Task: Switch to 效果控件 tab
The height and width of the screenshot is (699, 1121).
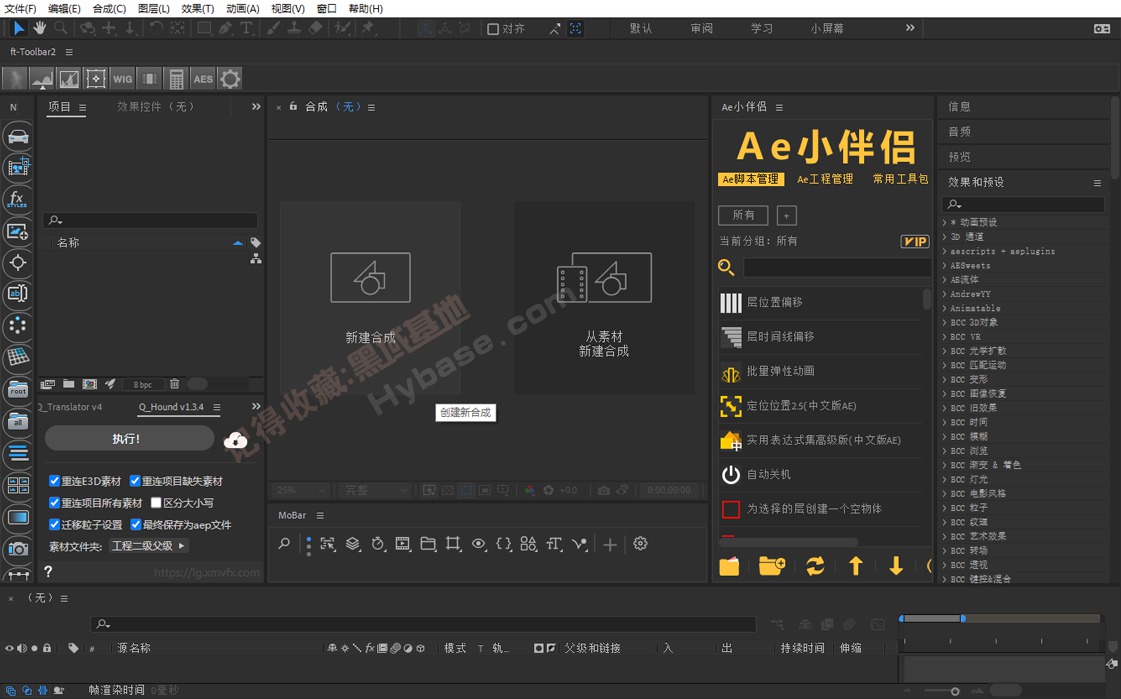Action: click(x=156, y=106)
